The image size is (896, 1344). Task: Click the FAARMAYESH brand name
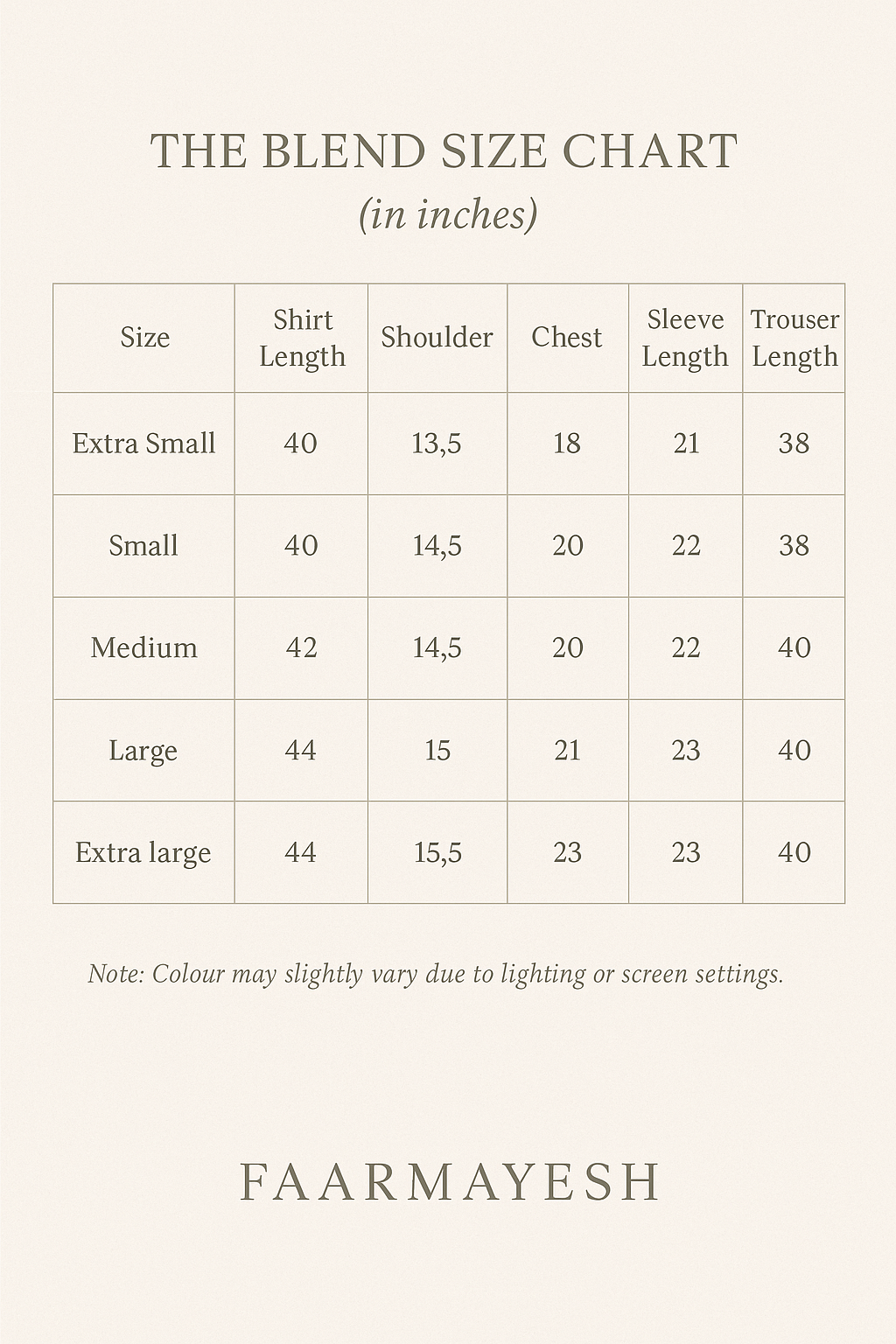coord(450,1182)
